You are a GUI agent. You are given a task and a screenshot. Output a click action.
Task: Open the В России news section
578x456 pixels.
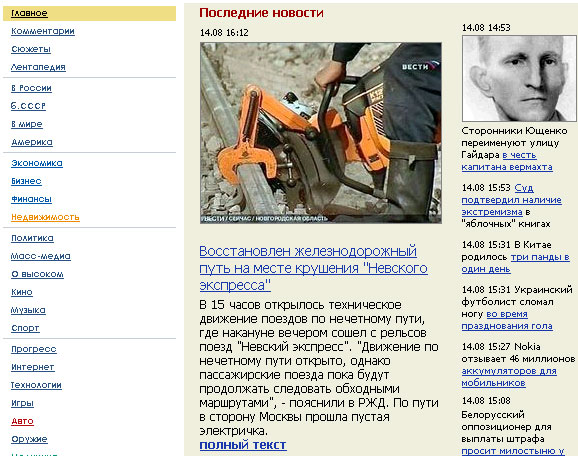(31, 88)
